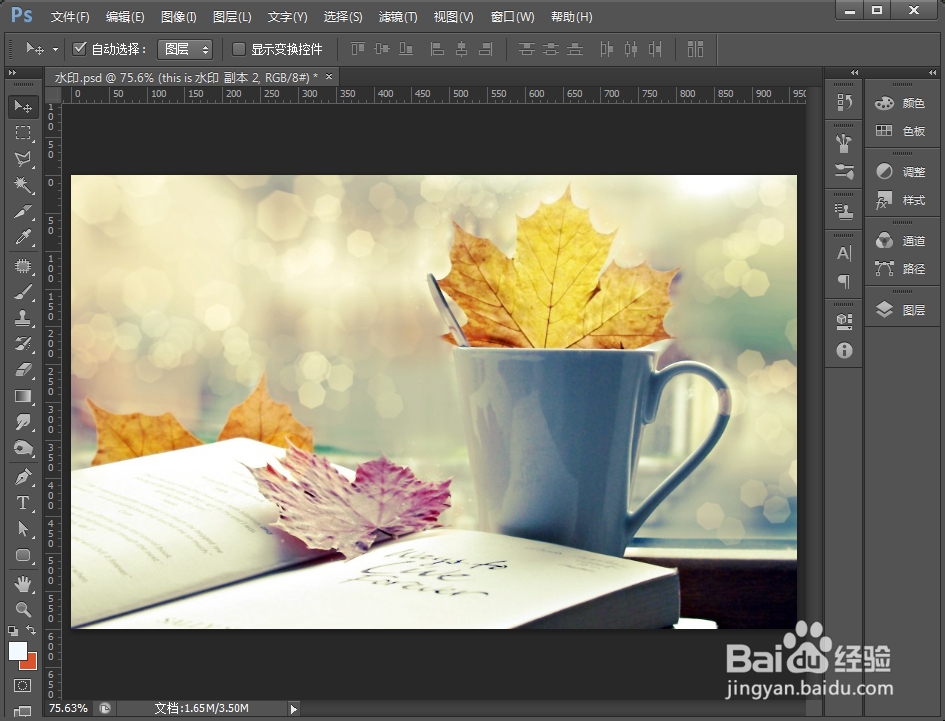
Task: Open the History panel icon
Action: point(844,102)
